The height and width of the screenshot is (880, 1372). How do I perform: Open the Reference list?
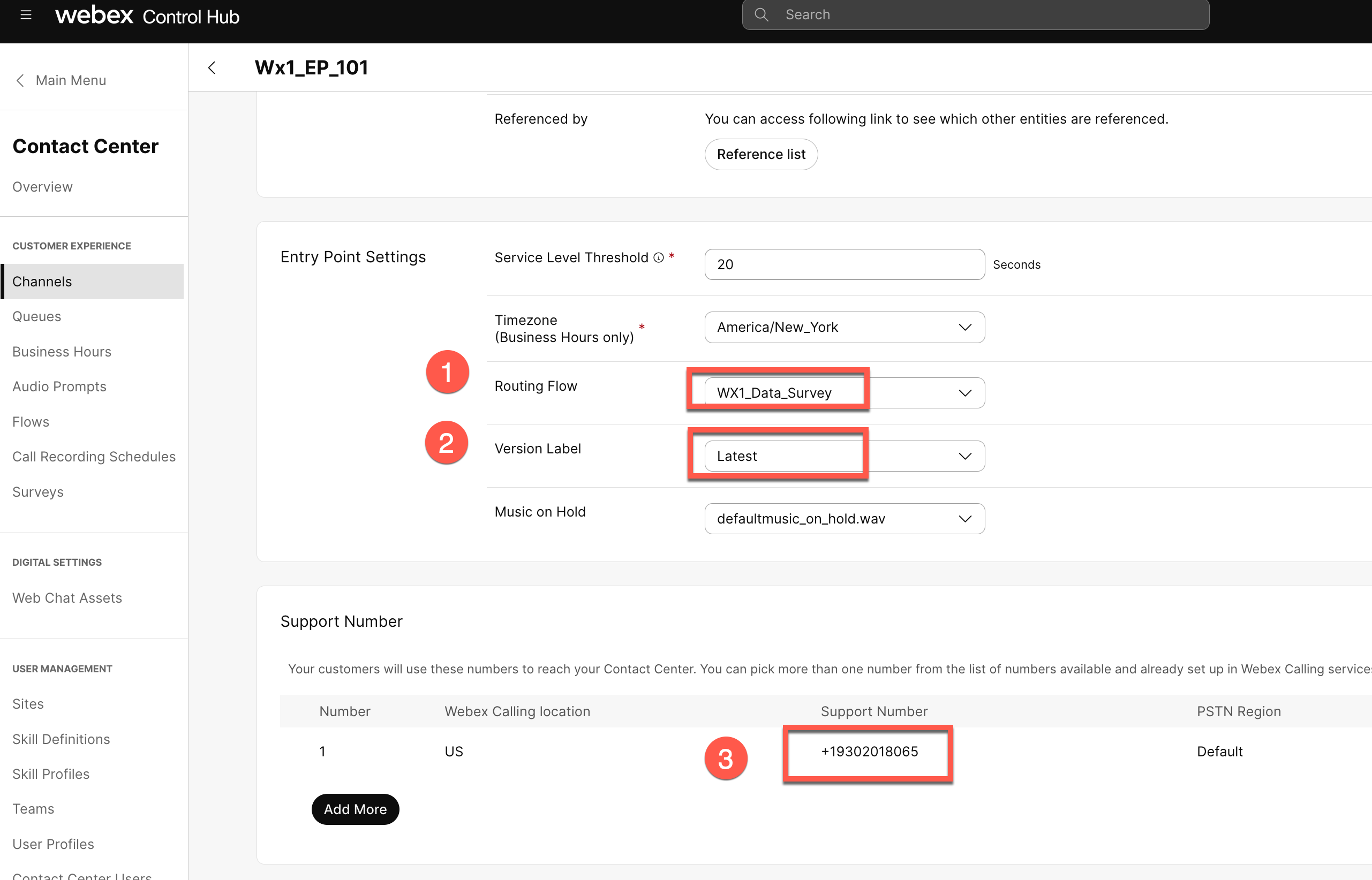coord(761,154)
